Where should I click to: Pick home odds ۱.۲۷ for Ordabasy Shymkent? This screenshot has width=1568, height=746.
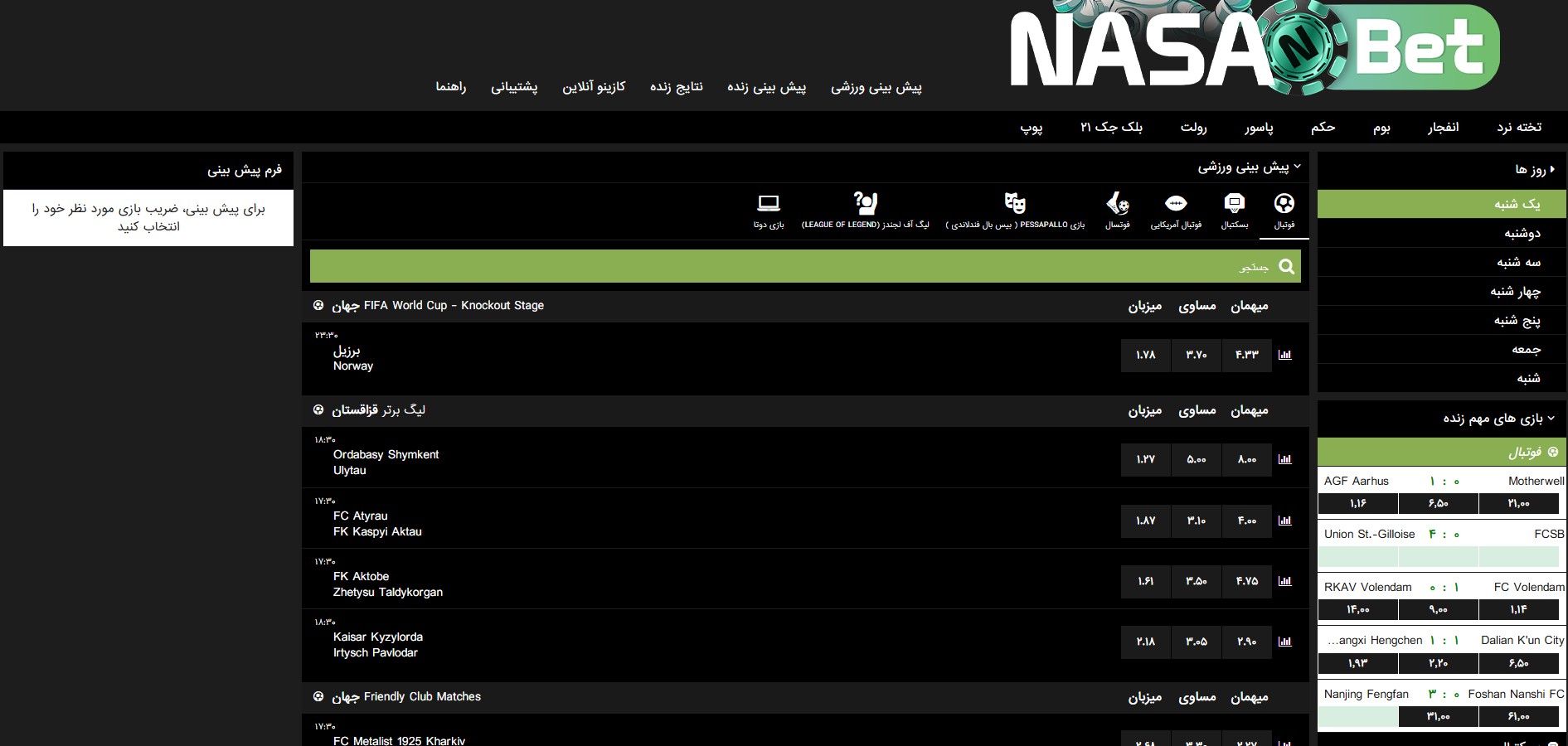[1145, 459]
